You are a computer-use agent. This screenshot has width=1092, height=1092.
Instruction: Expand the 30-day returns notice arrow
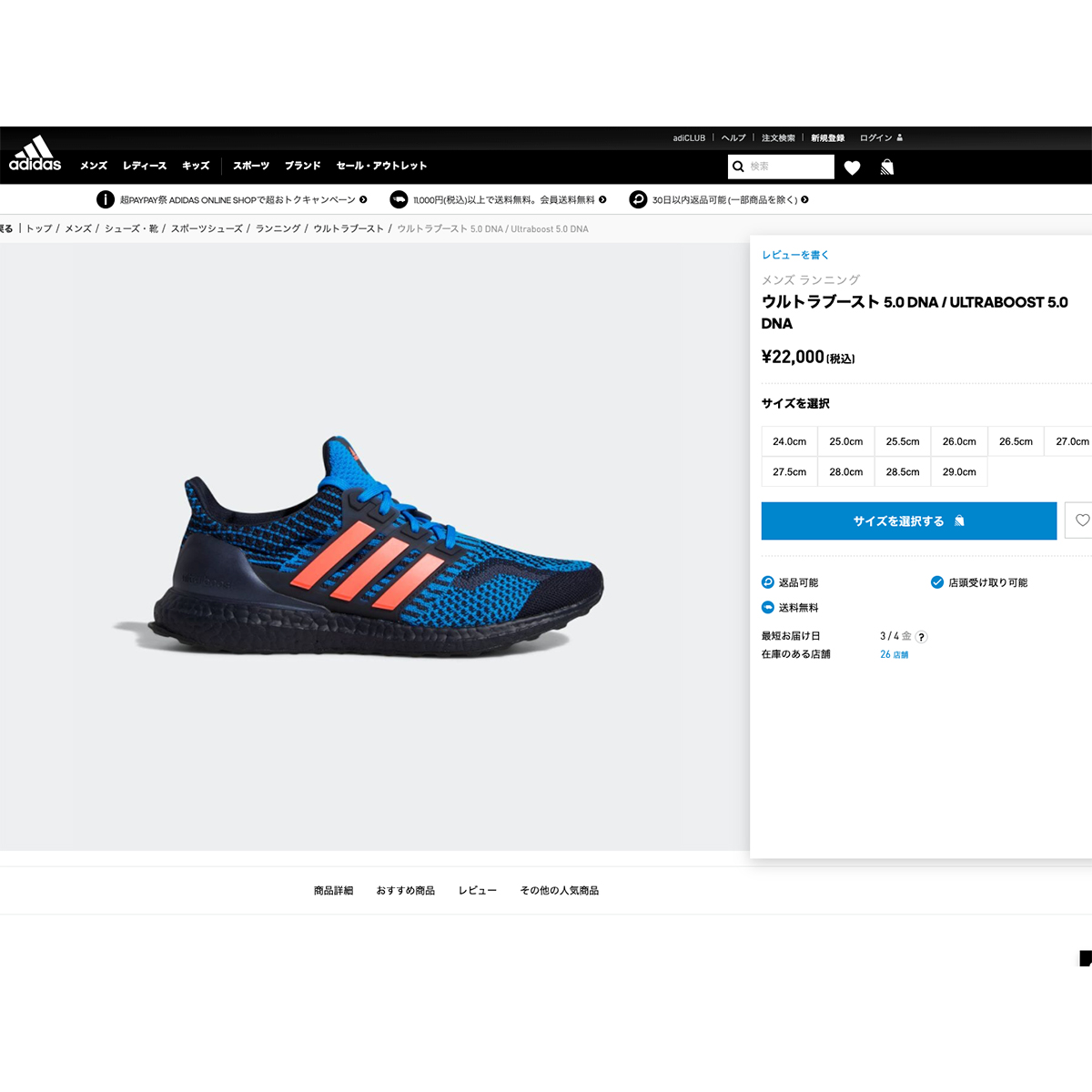804,199
